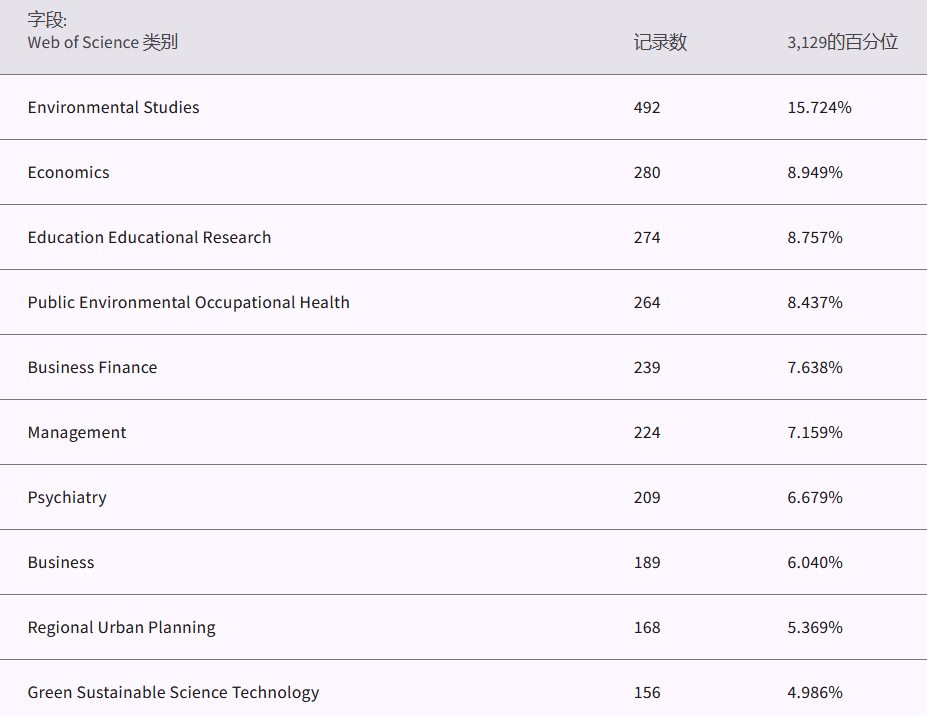Click the record count 209
This screenshot has height=716, width=927.
pos(647,498)
